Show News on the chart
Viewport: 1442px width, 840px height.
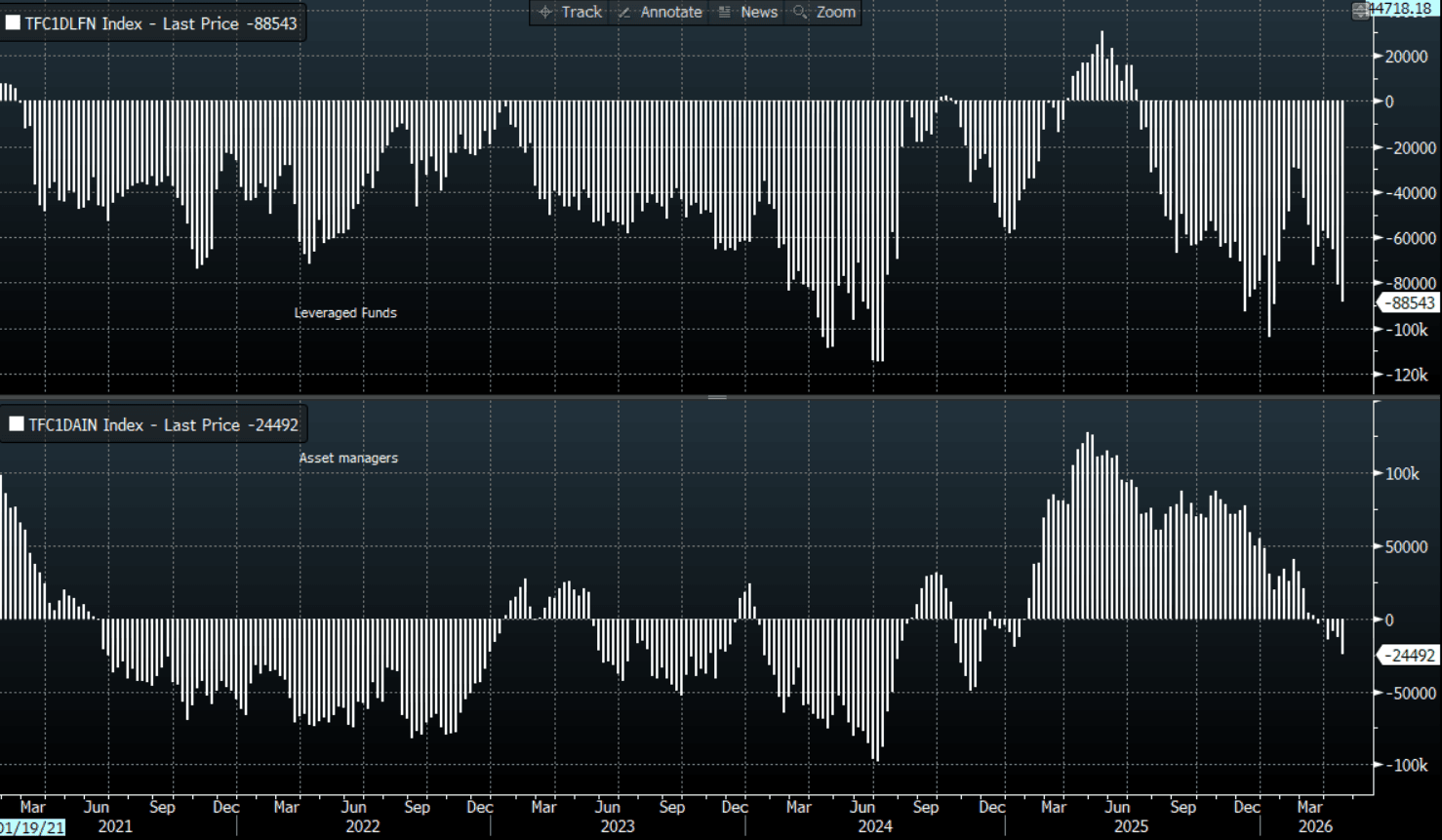pos(747,12)
